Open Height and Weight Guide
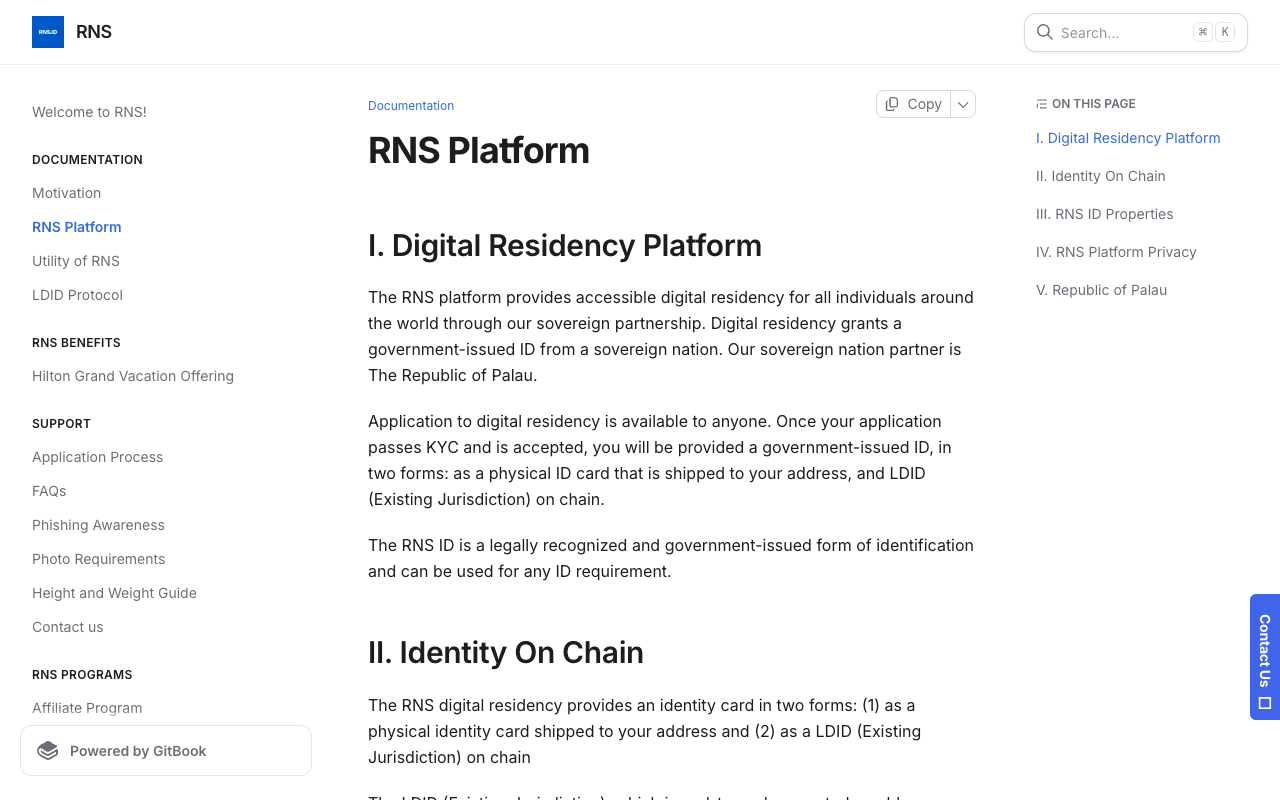The height and width of the screenshot is (800, 1280). coord(114,593)
